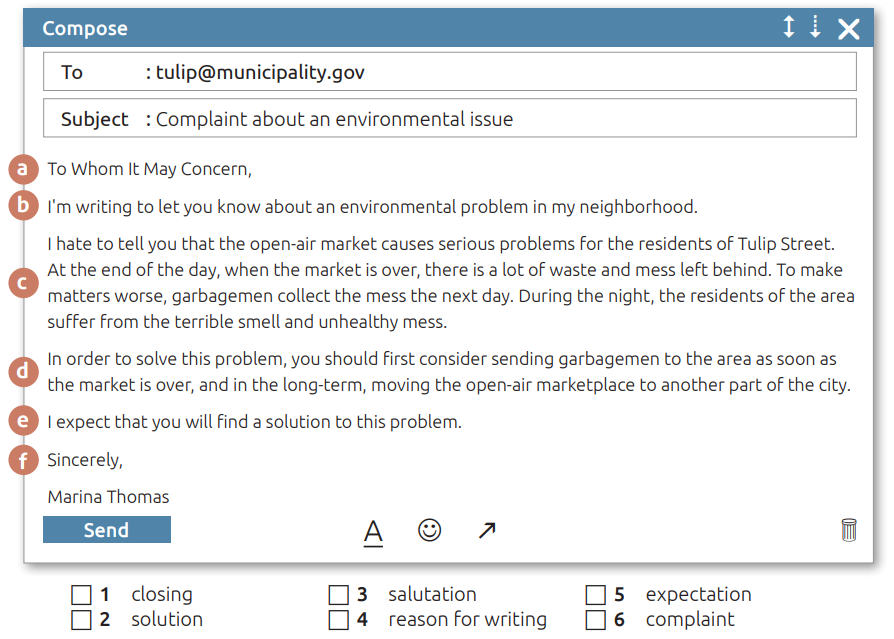
Task: Discard draft with the trash can icon
Action: [x=849, y=530]
